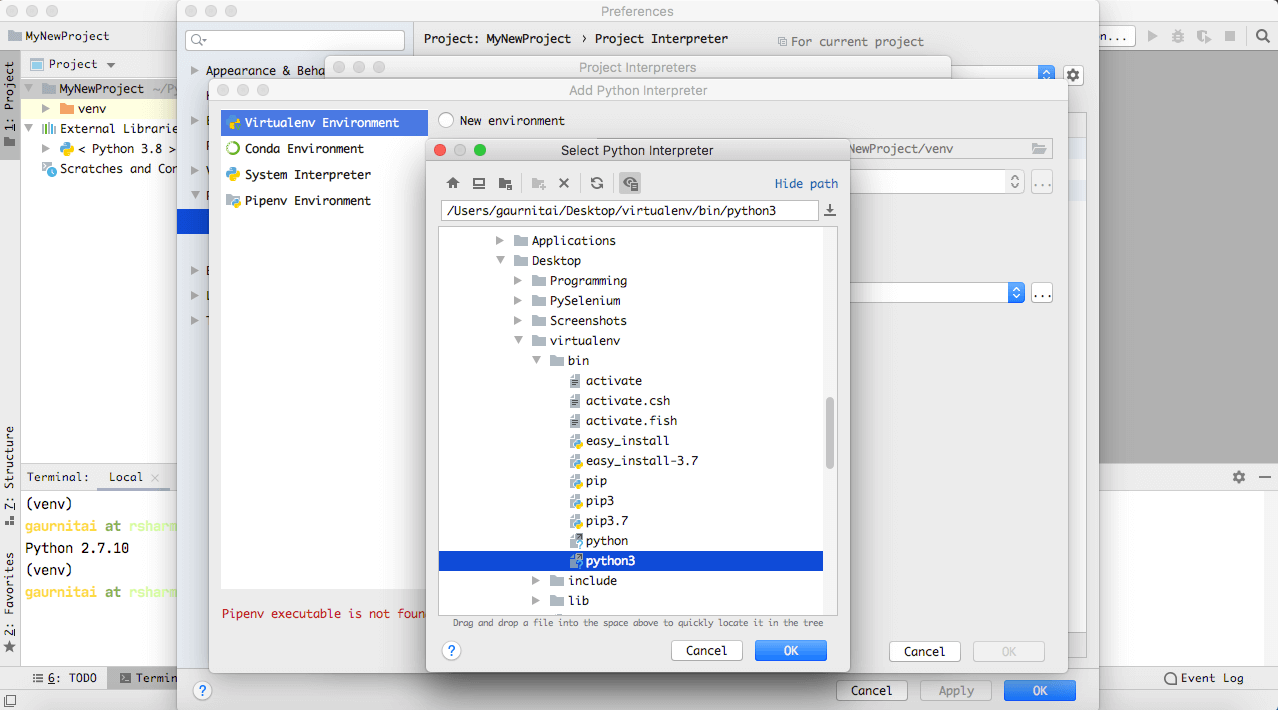This screenshot has width=1278, height=710.
Task: Open path history download arrow icon
Action: (829, 210)
